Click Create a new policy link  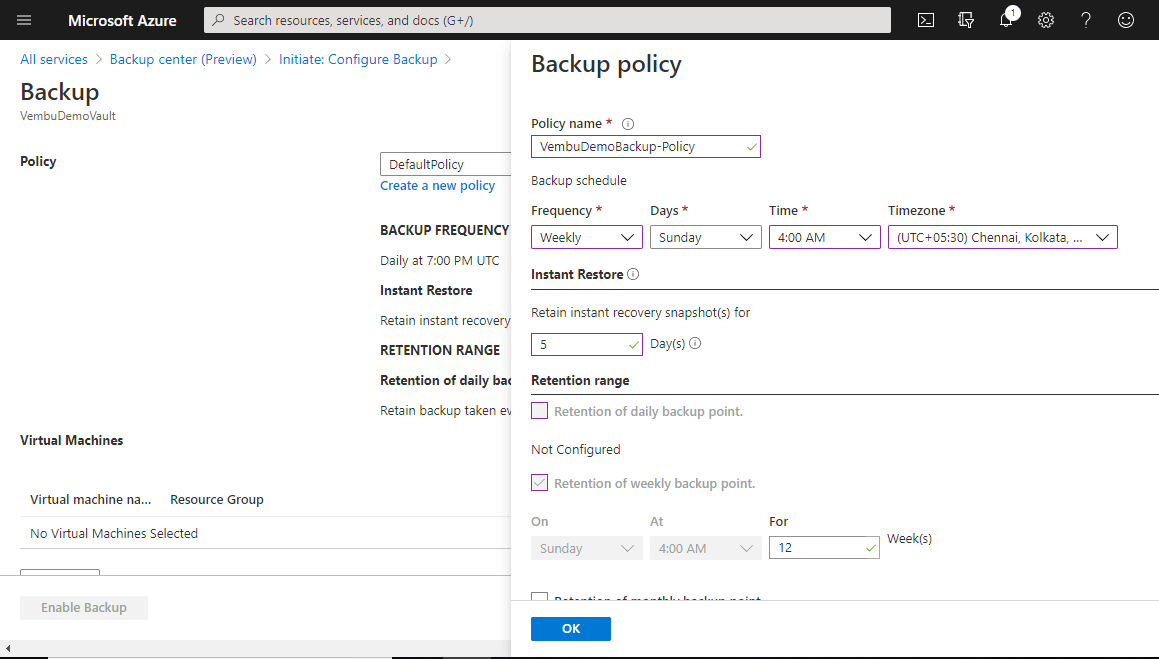(x=438, y=185)
